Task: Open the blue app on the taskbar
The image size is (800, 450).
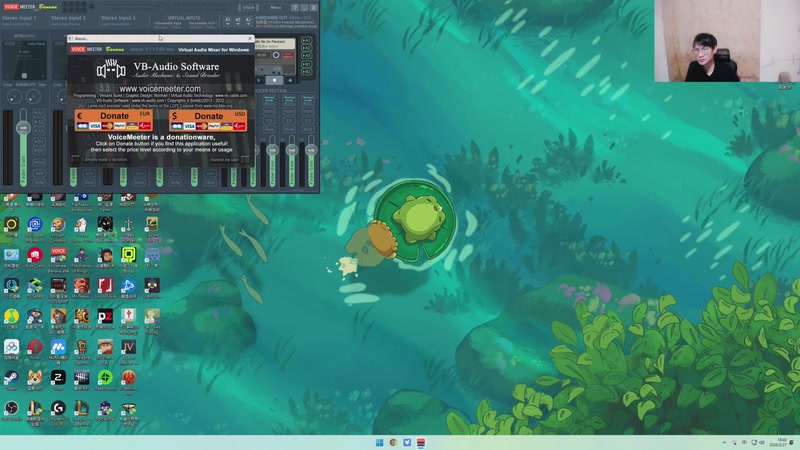Action: point(407,442)
